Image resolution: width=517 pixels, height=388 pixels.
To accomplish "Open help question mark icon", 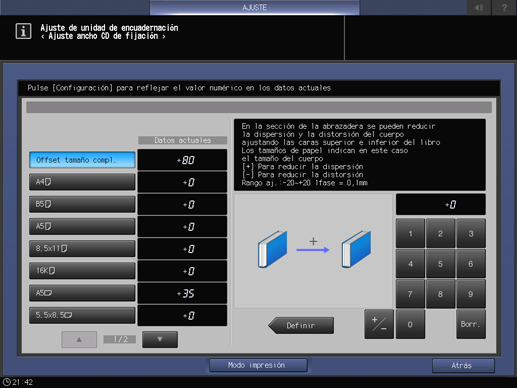I will [x=504, y=7].
